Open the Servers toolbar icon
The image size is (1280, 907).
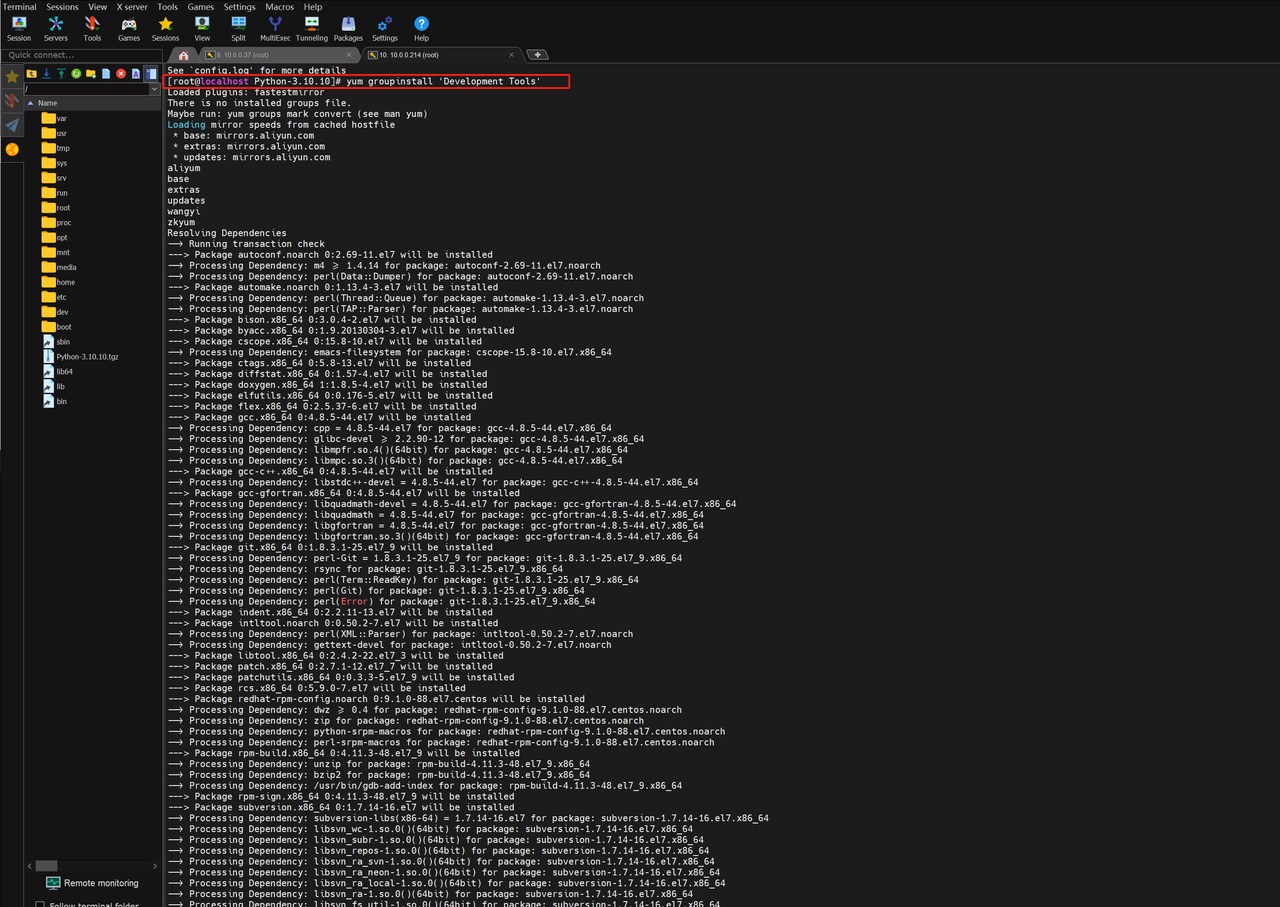(x=56, y=27)
